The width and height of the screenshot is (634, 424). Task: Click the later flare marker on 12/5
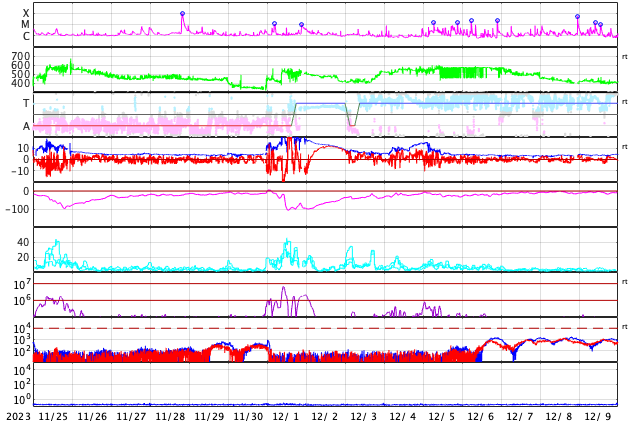[x=457, y=23]
